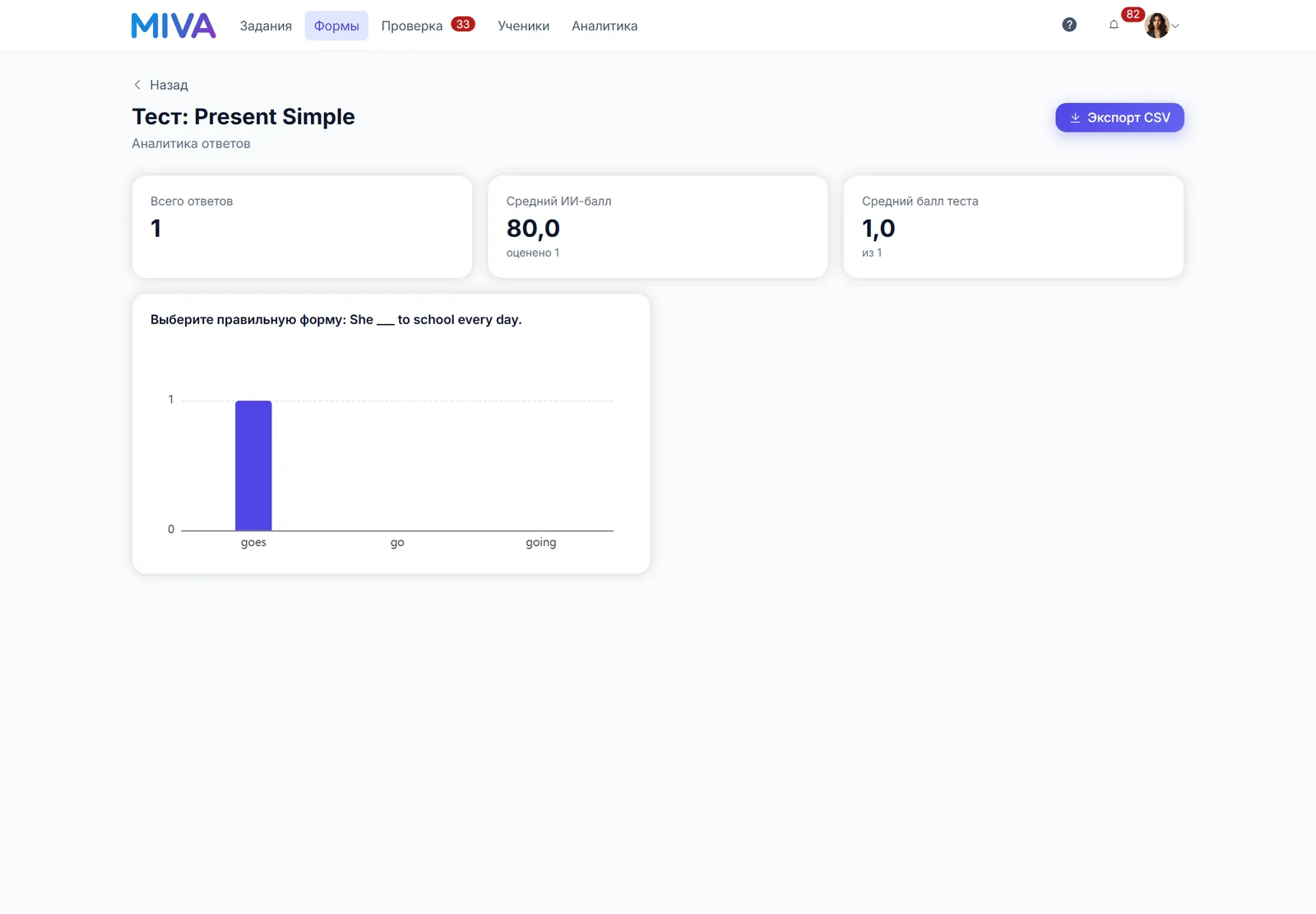Click the 1,0 average test score value
The image size is (1316, 914).
pyautogui.click(x=878, y=228)
